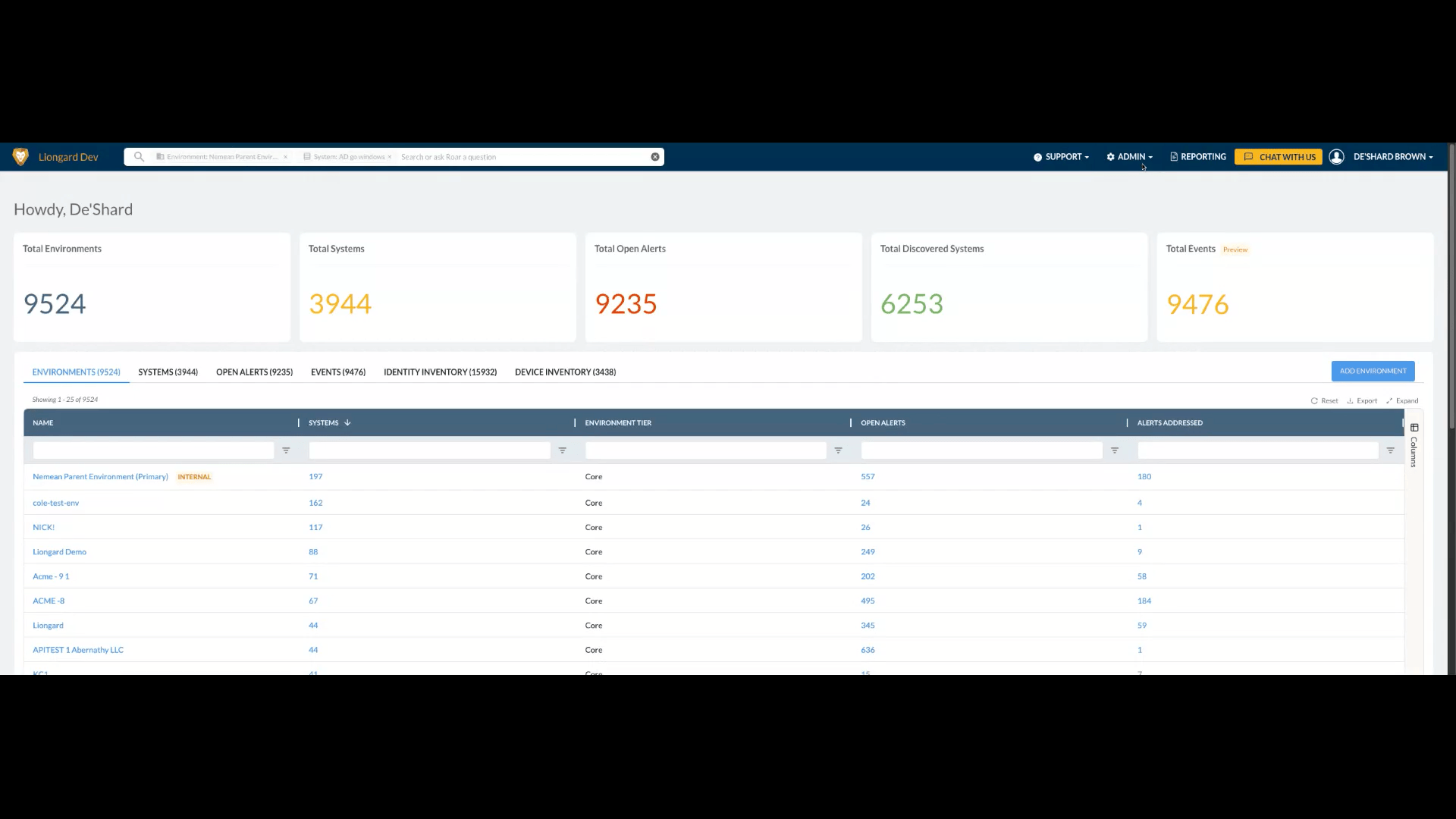Open the Liongard Demo environment link
This screenshot has width=1456, height=819.
coord(59,552)
